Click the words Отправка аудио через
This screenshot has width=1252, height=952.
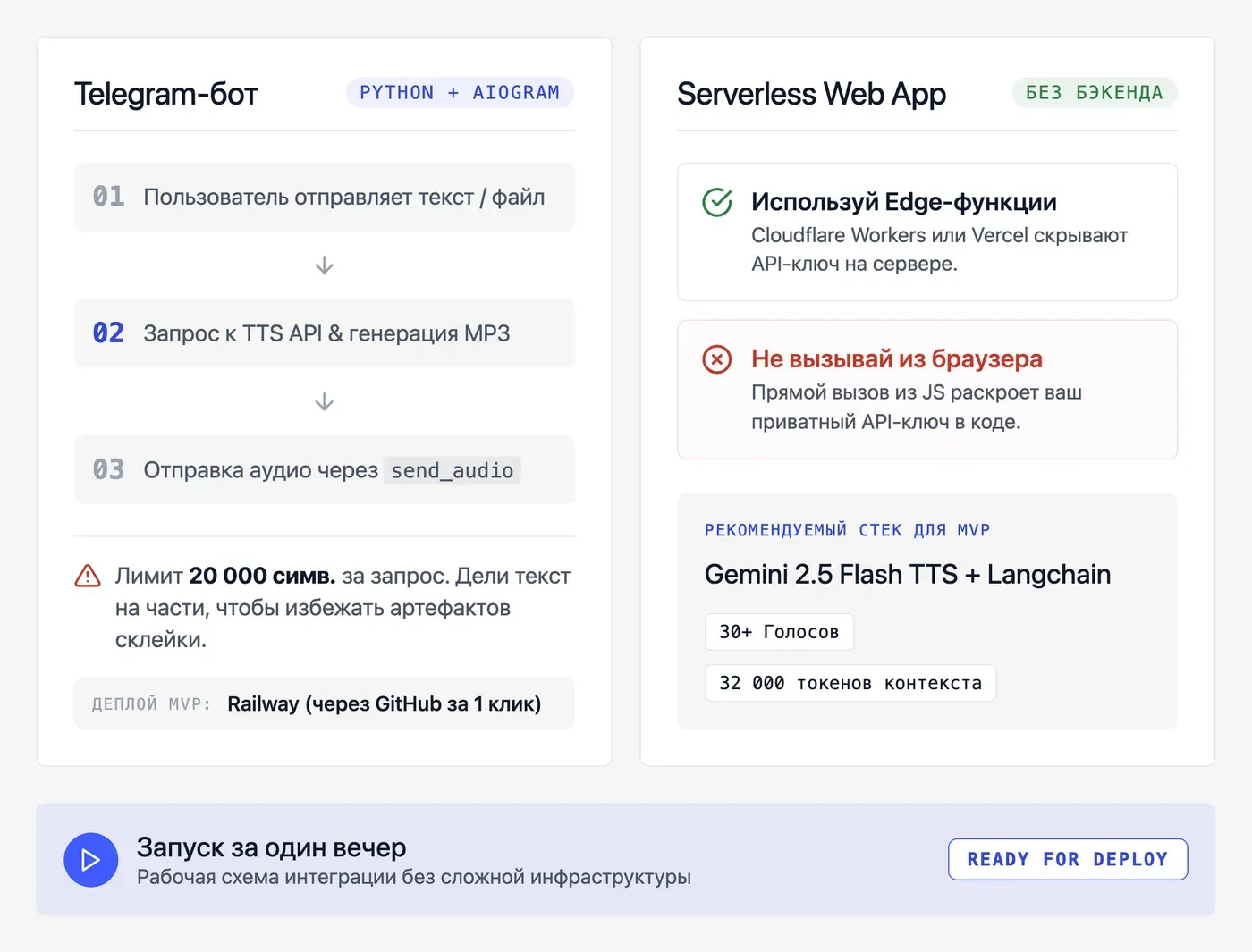(x=261, y=470)
